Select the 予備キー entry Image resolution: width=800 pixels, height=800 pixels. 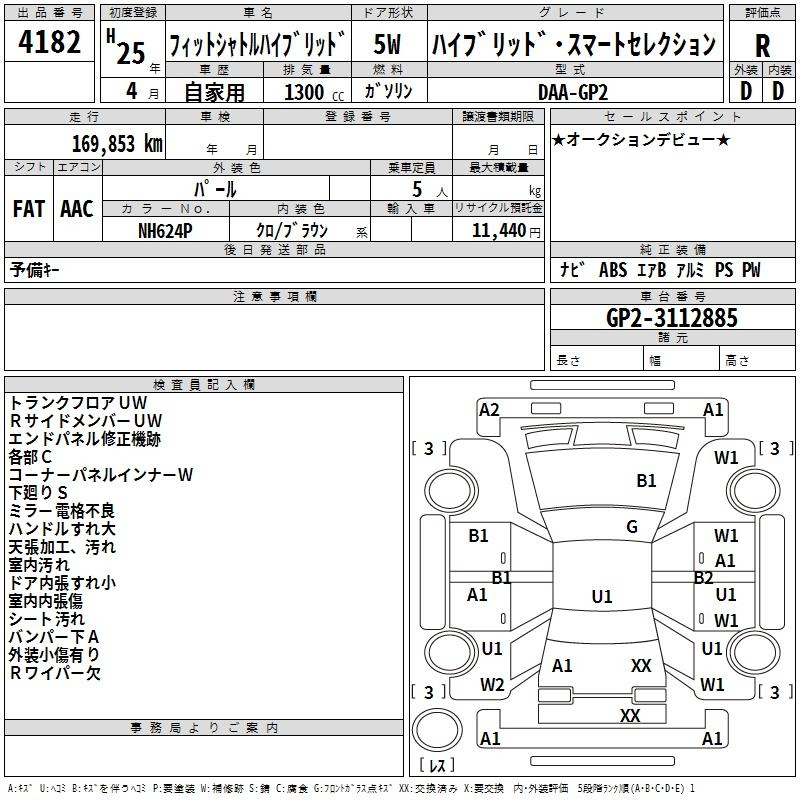[x=37, y=269]
